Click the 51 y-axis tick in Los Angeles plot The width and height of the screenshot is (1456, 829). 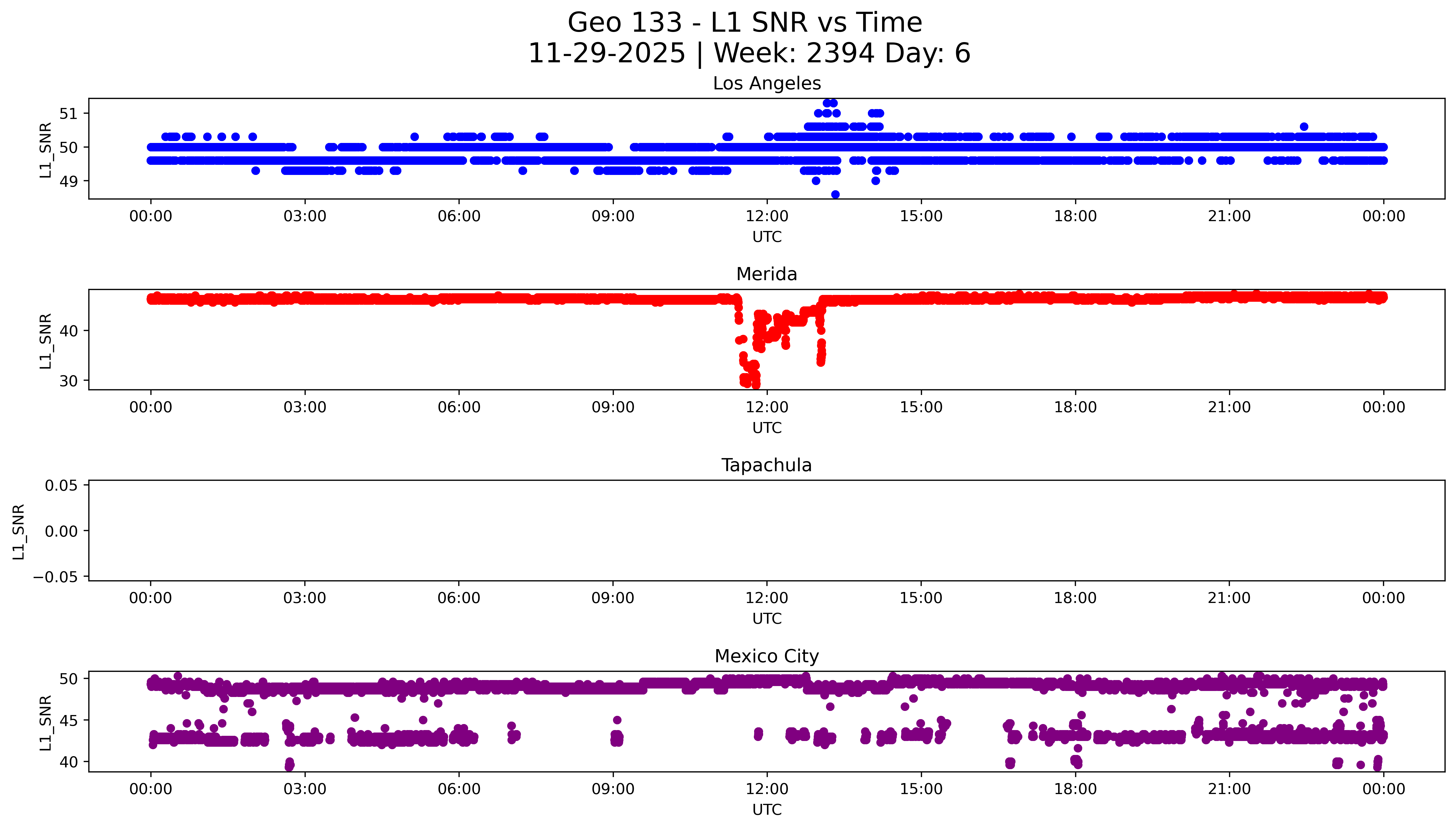click(68, 114)
